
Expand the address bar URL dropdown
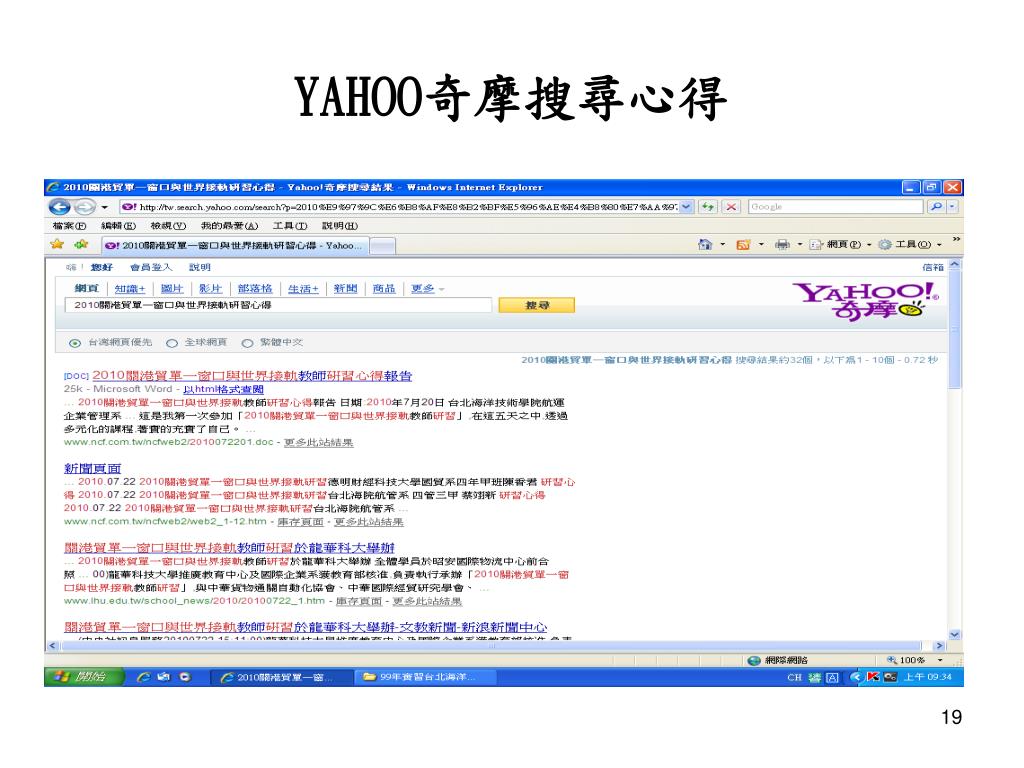click(686, 207)
